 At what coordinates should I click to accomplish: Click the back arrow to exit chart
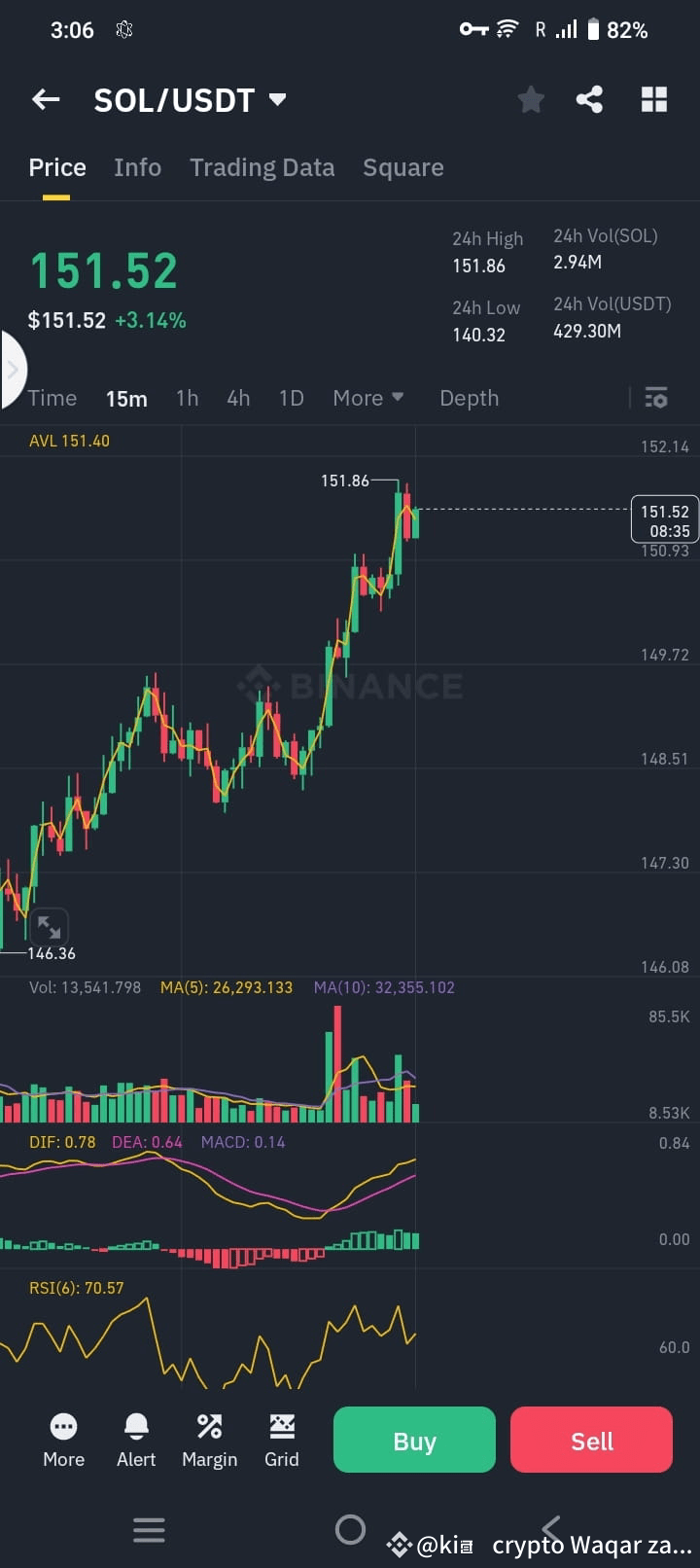coord(46,99)
